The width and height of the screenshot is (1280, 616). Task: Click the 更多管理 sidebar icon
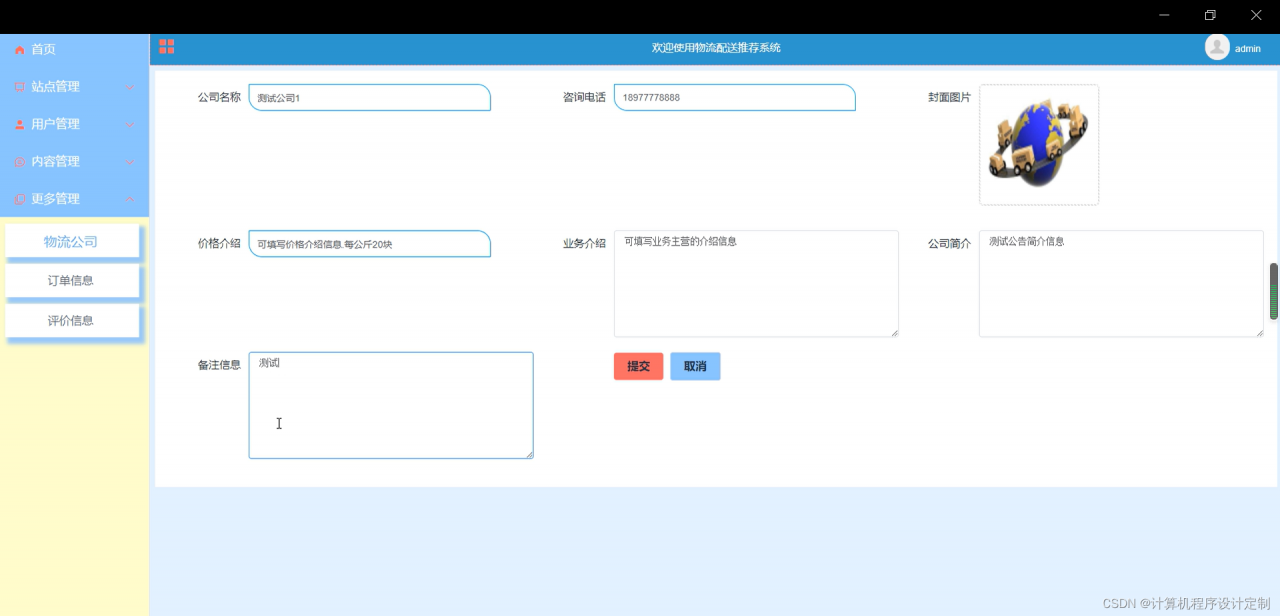click(x=20, y=199)
